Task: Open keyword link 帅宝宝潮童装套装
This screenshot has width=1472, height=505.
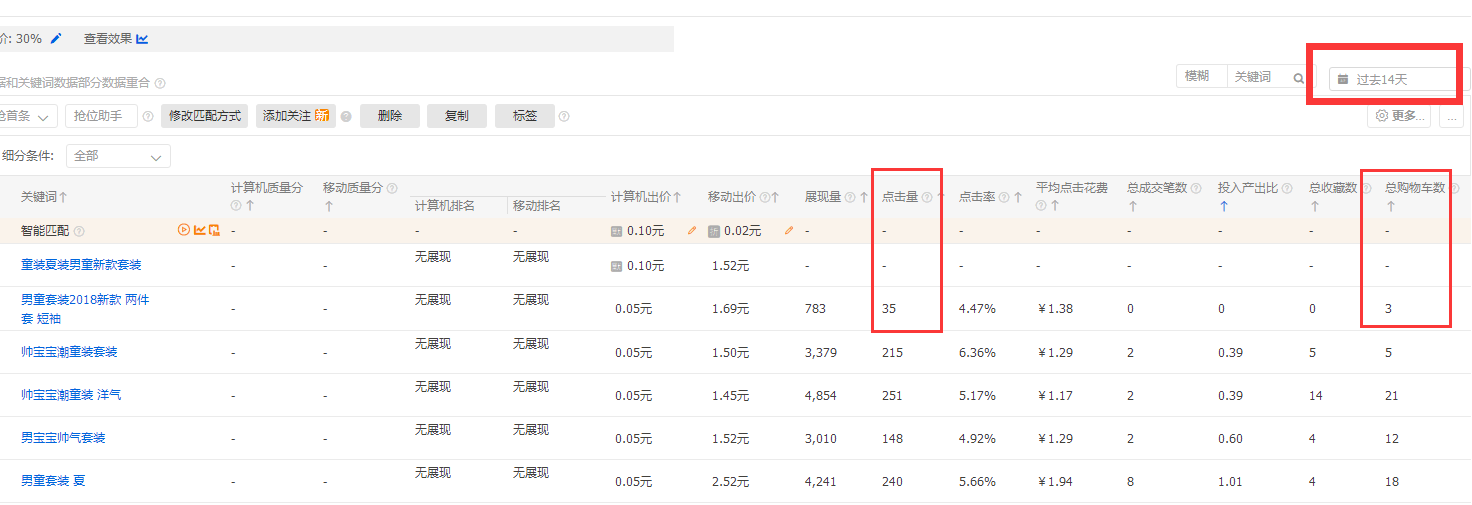Action: pyautogui.click(x=69, y=352)
